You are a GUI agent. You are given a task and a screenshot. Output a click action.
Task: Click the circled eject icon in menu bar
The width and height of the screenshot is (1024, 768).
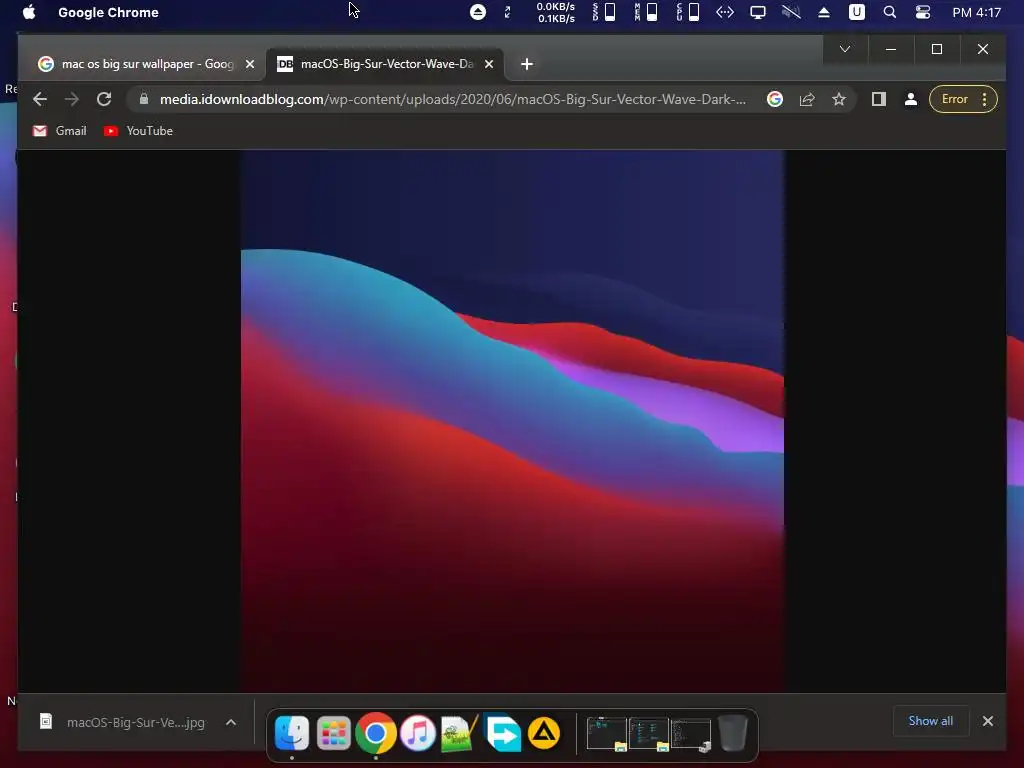(x=478, y=12)
